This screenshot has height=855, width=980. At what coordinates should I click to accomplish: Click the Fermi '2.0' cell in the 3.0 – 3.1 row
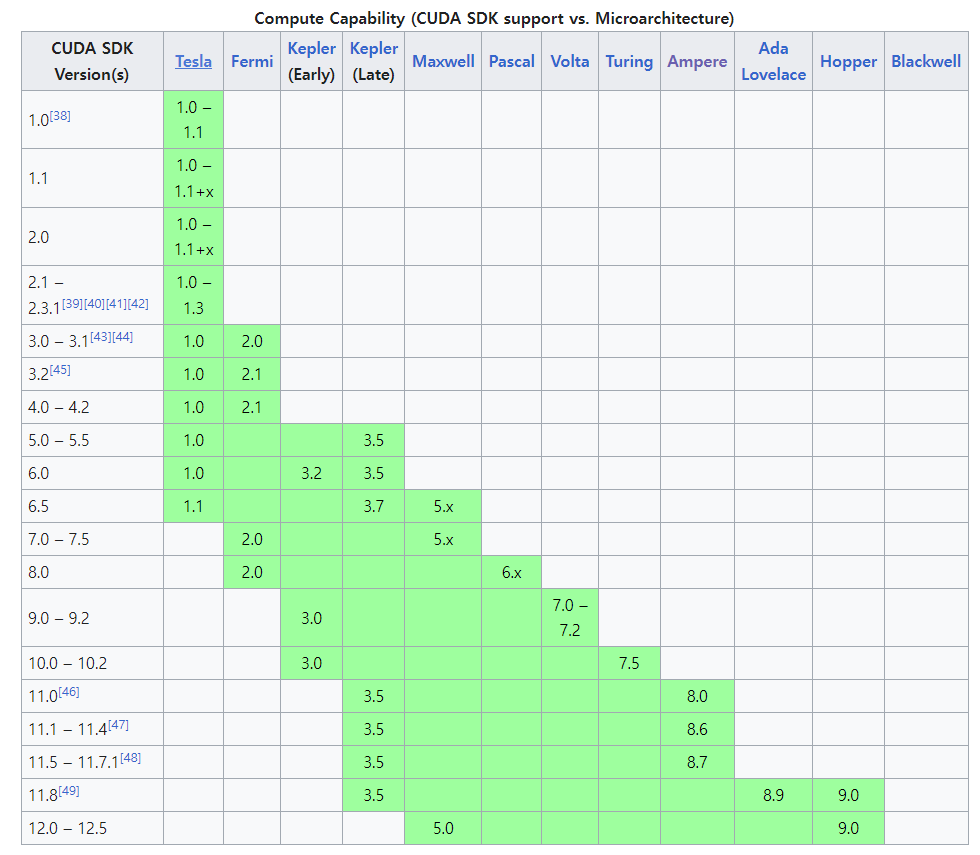pyautogui.click(x=252, y=341)
